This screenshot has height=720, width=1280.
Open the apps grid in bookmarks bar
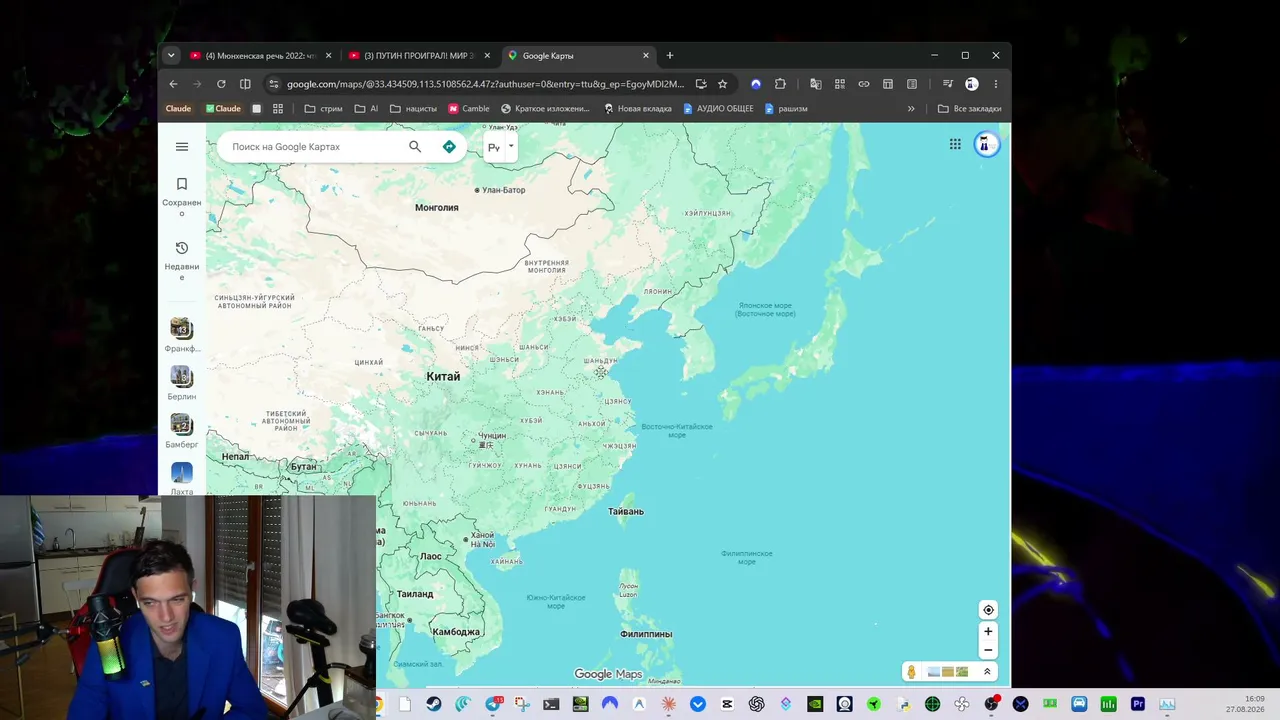pyautogui.click(x=278, y=109)
